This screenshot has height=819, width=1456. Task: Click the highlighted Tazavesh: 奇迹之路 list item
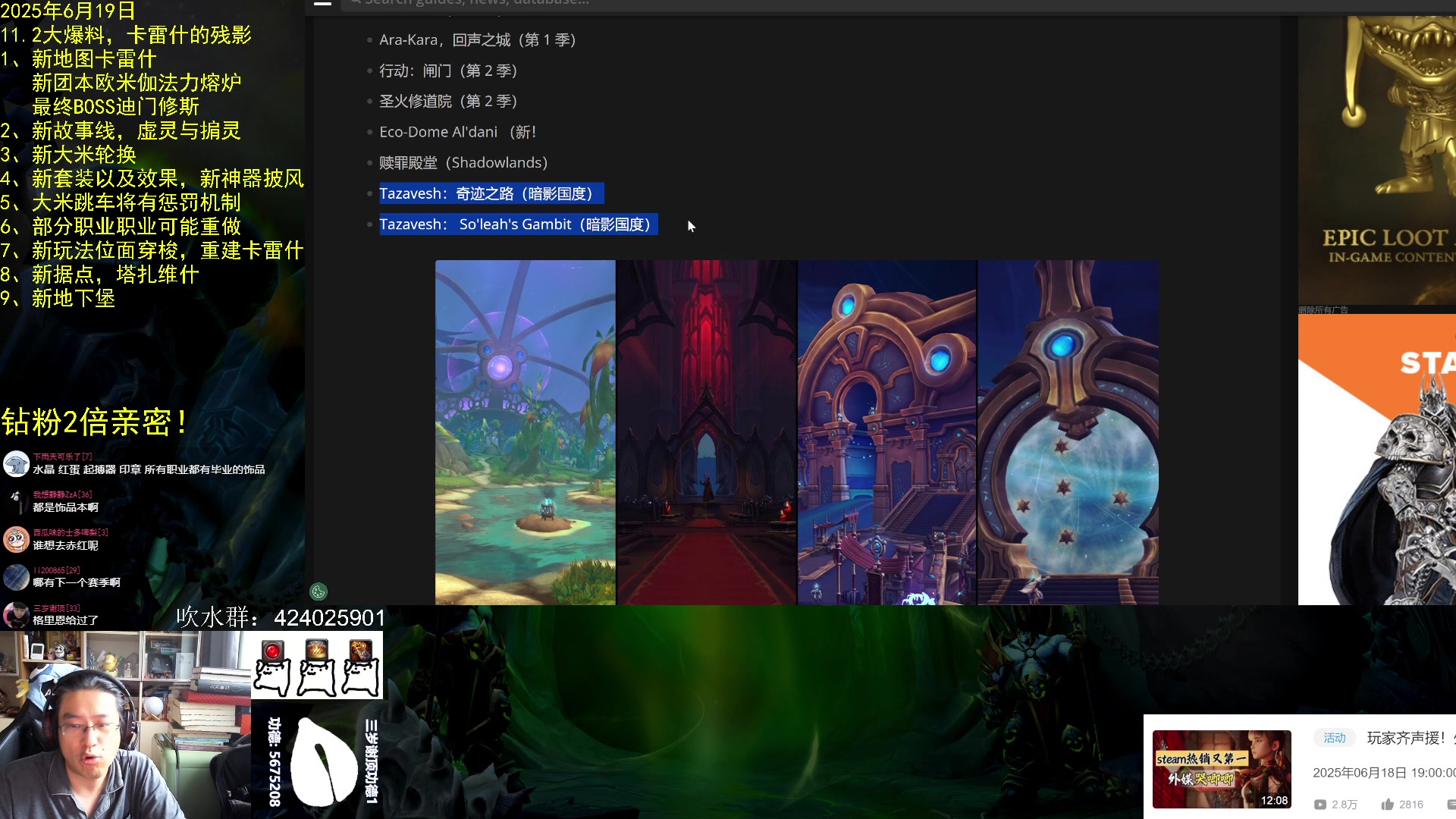[491, 193]
